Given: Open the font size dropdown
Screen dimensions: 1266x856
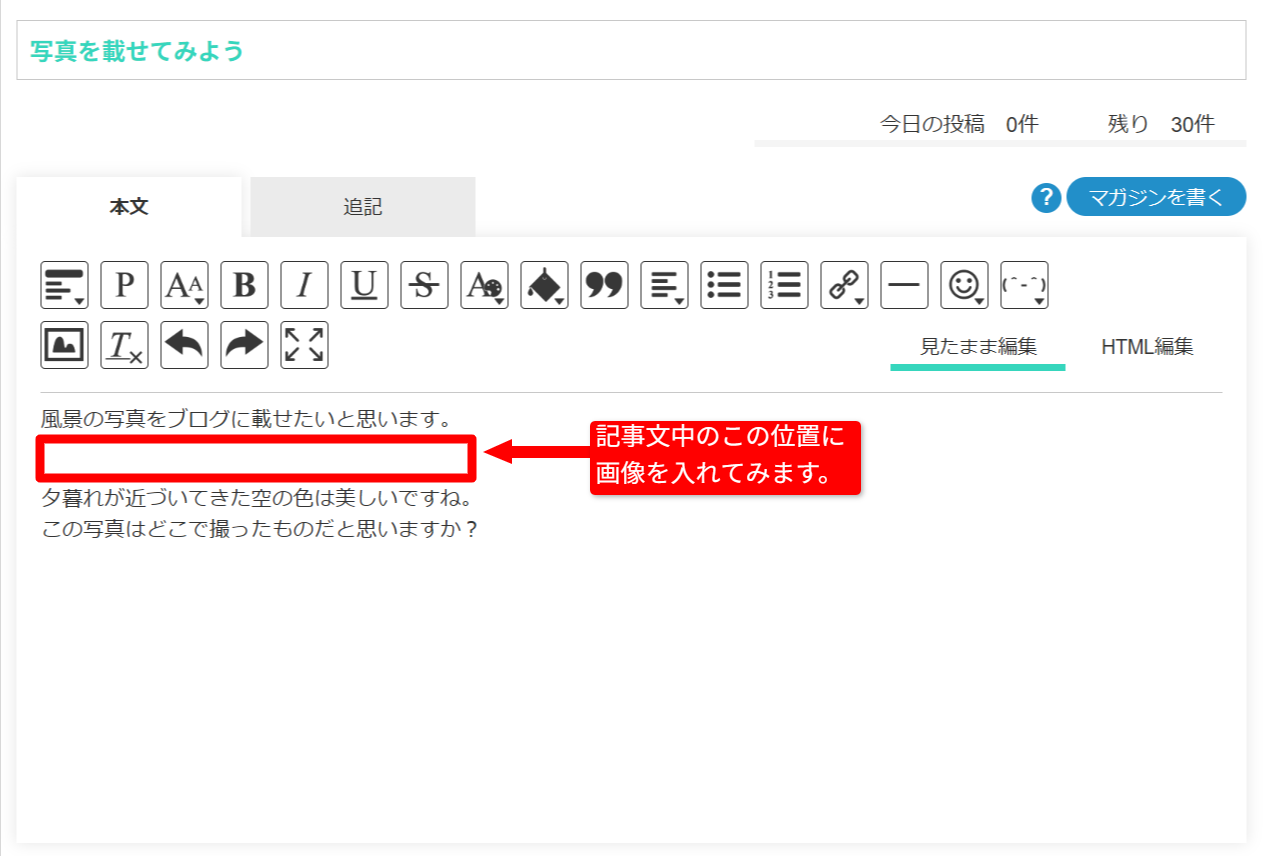Looking at the screenshot, I should (x=185, y=285).
